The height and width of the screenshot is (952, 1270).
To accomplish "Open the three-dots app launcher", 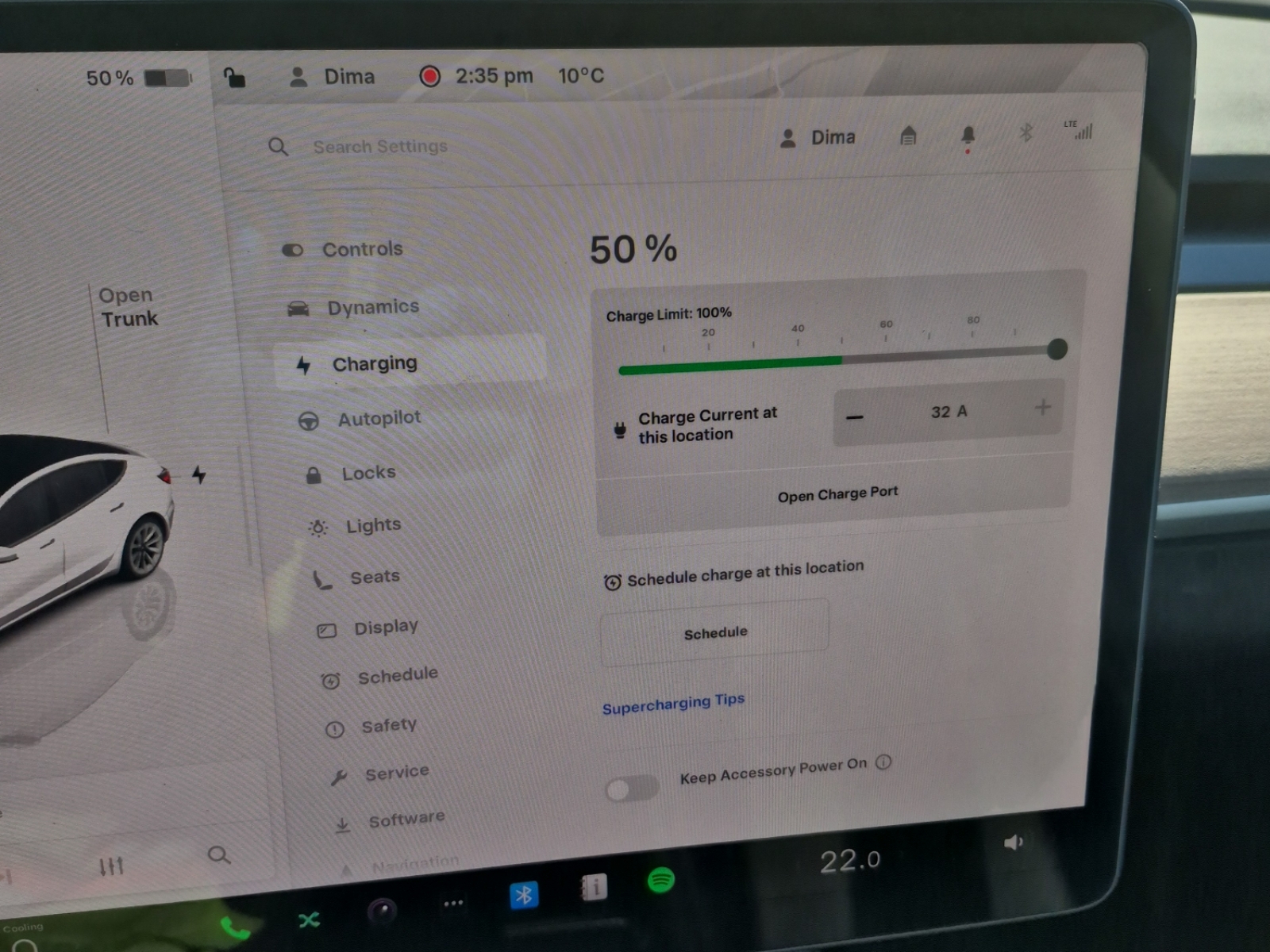I will tap(453, 904).
